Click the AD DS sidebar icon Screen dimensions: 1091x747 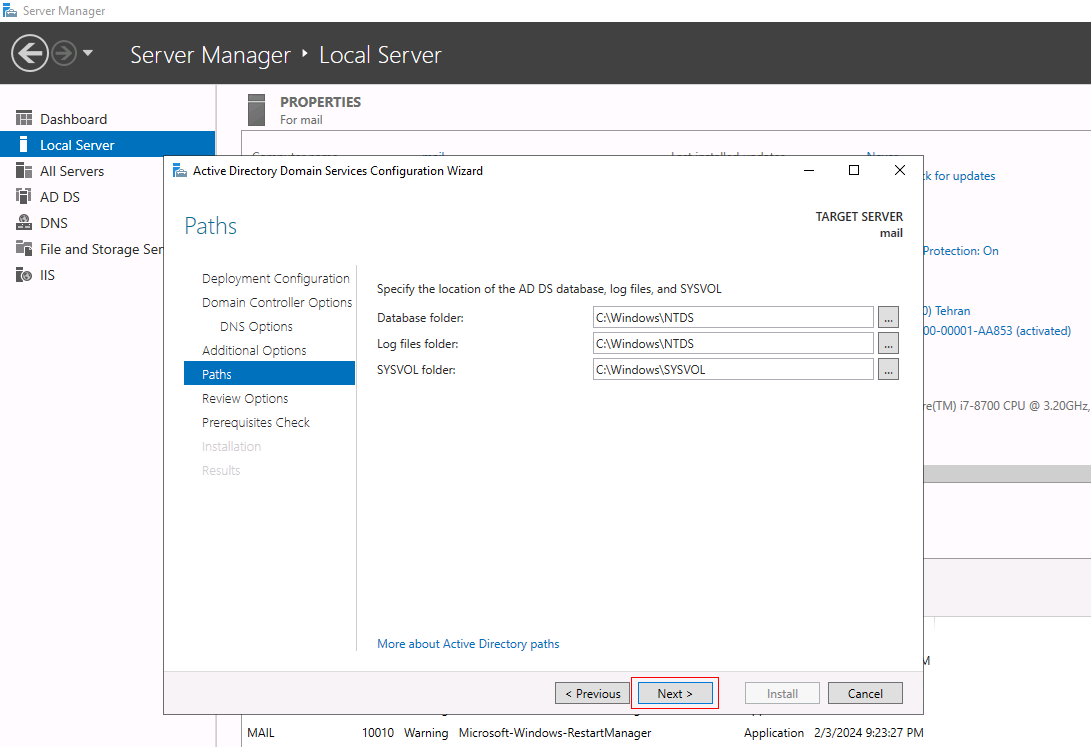point(24,196)
